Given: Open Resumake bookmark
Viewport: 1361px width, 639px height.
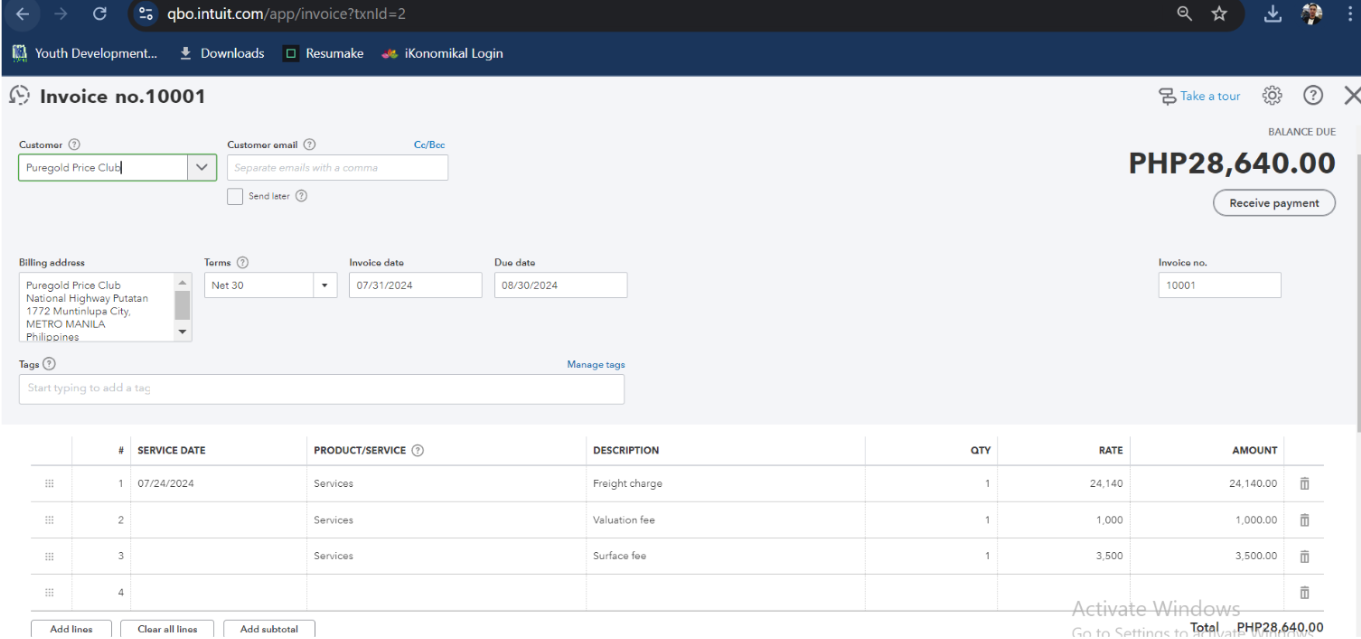Looking at the screenshot, I should (322, 53).
